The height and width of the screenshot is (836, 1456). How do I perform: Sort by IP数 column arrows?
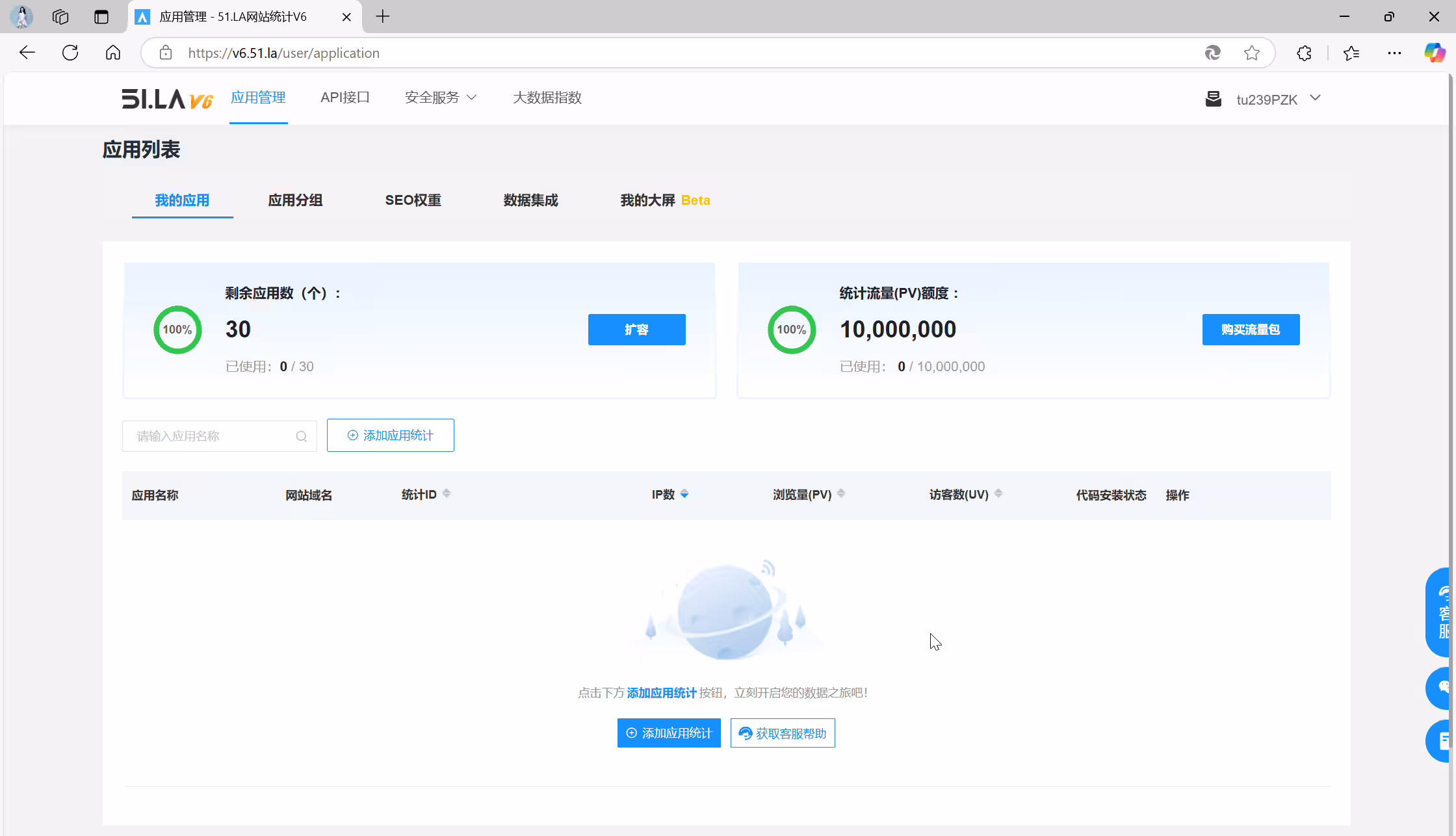pyautogui.click(x=684, y=494)
